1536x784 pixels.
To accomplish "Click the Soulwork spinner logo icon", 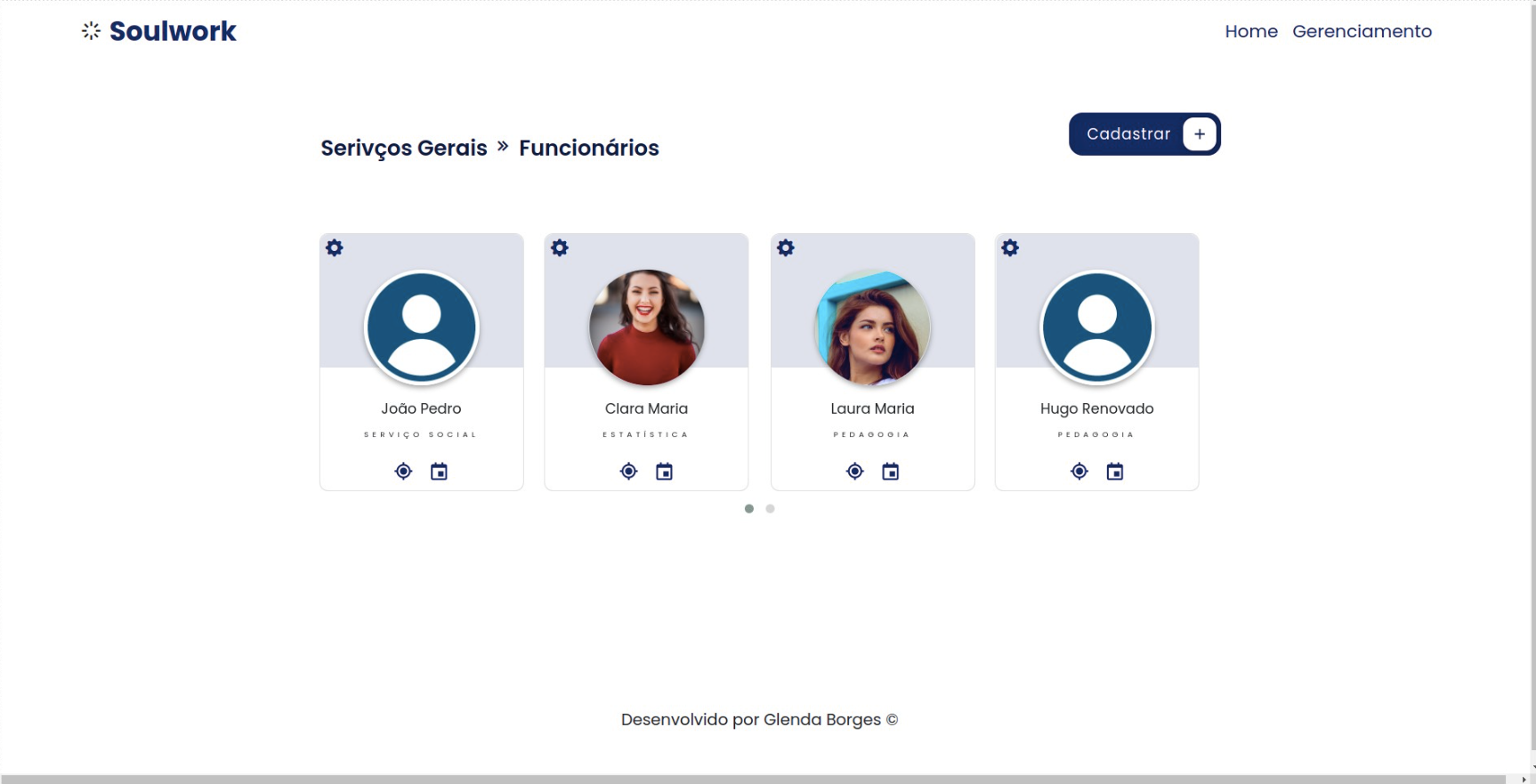I will coord(91,31).
